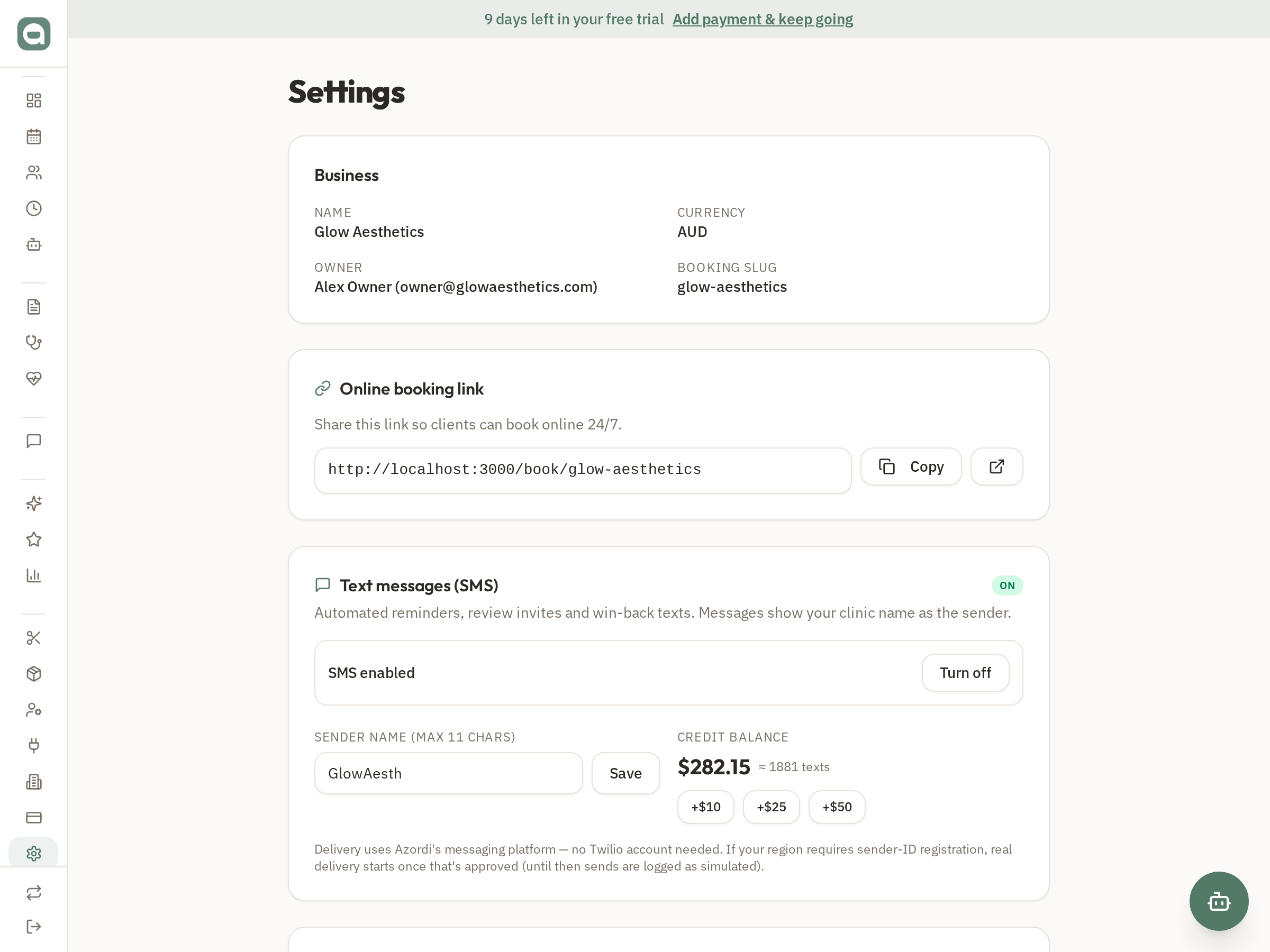Open the document forms icon in sidebar
The image size is (1270, 952).
[x=34, y=307]
